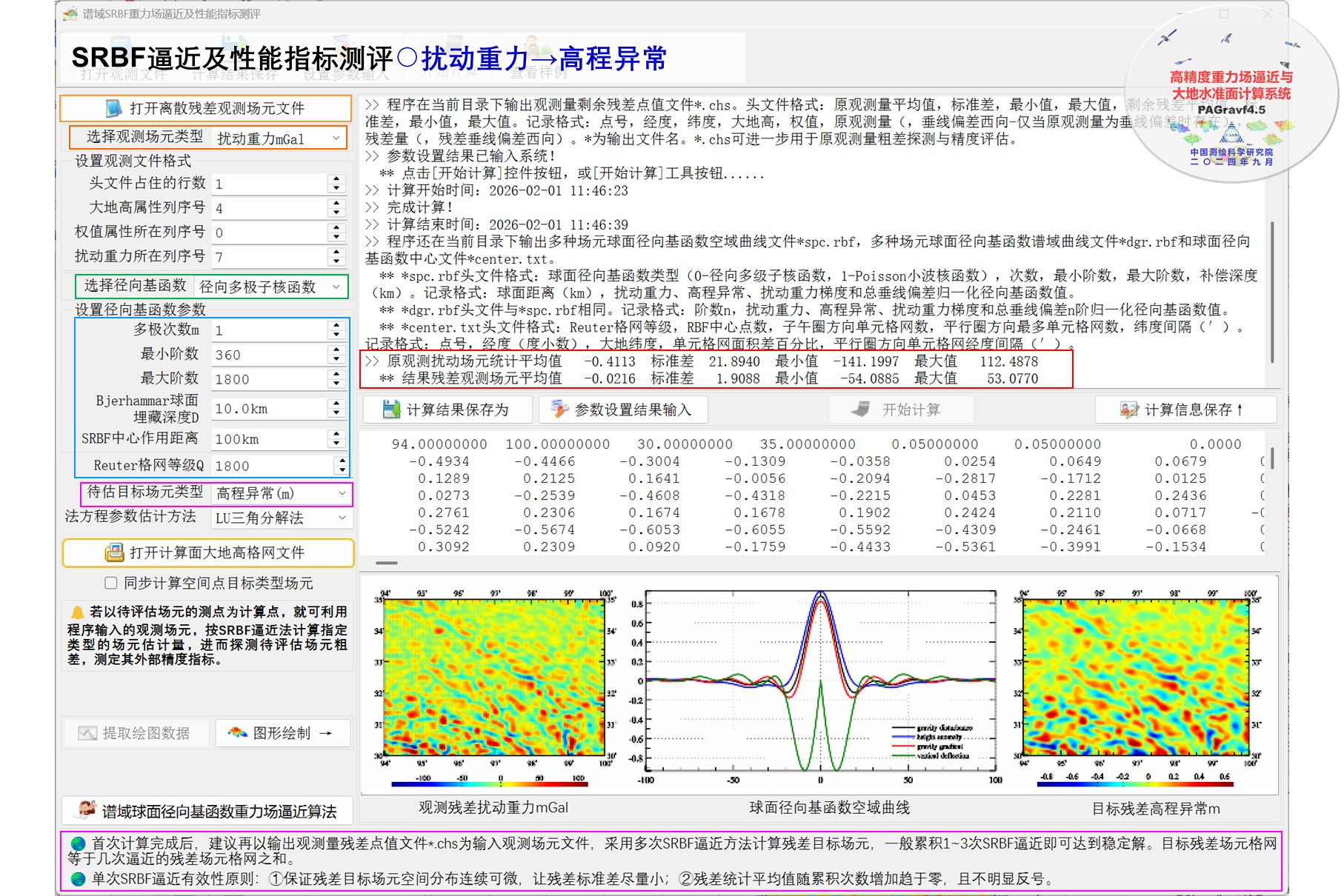Viewport: 1344px width, 896px height.
Task: Click 打开计算面大地高格网文件 button
Action: tap(208, 552)
